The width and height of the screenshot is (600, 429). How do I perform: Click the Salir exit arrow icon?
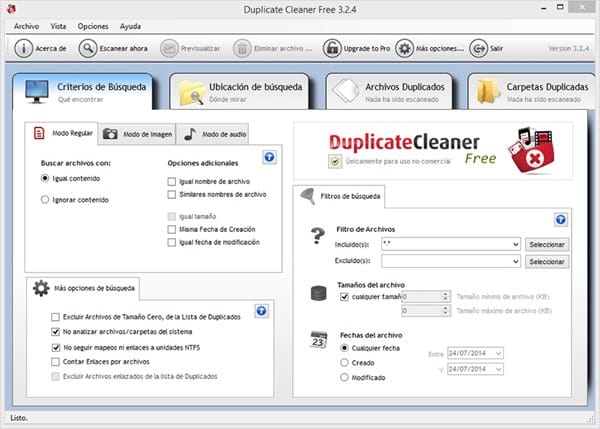(x=478, y=49)
